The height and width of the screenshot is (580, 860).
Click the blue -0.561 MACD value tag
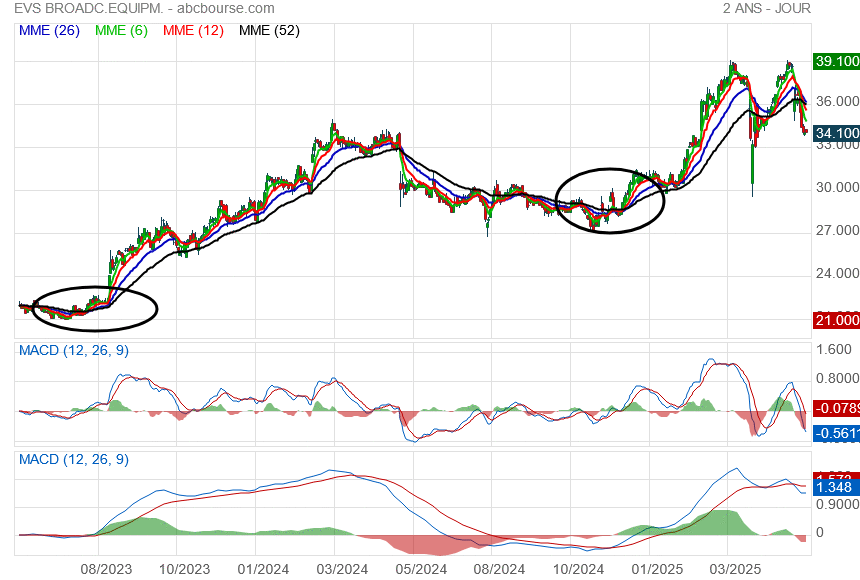point(836,433)
